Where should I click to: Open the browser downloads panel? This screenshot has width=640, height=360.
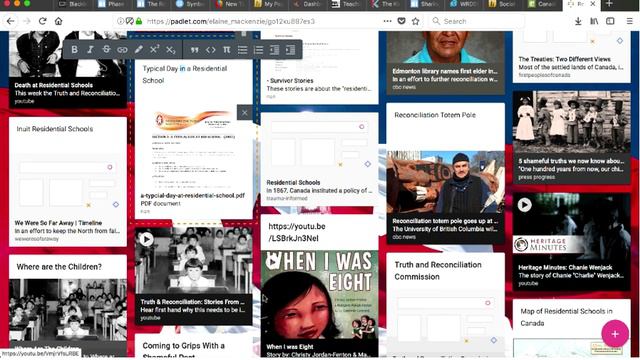click(x=578, y=21)
